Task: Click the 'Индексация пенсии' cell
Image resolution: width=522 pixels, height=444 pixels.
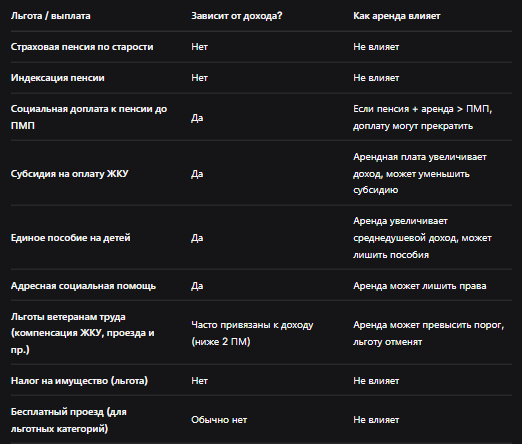Action: click(x=58, y=78)
